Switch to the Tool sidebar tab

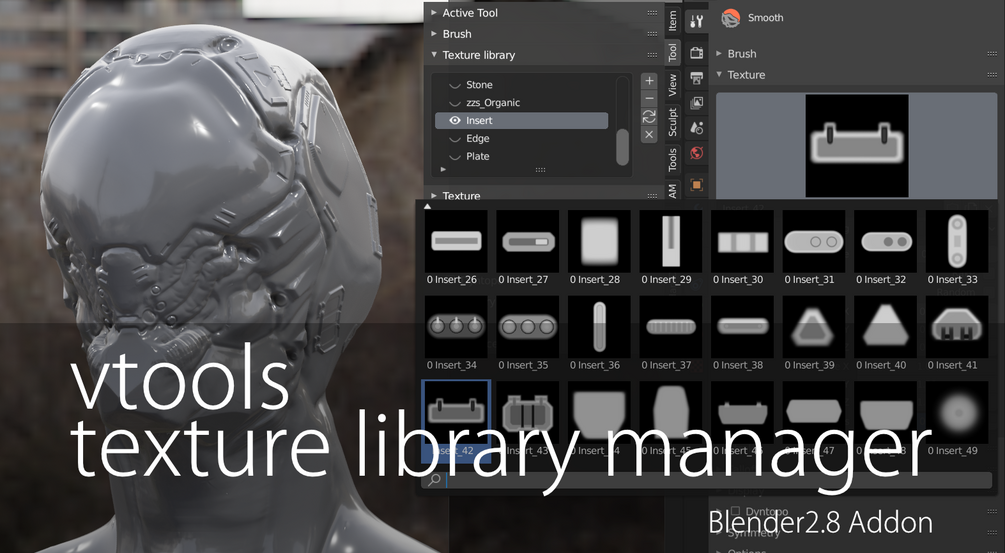click(x=672, y=53)
